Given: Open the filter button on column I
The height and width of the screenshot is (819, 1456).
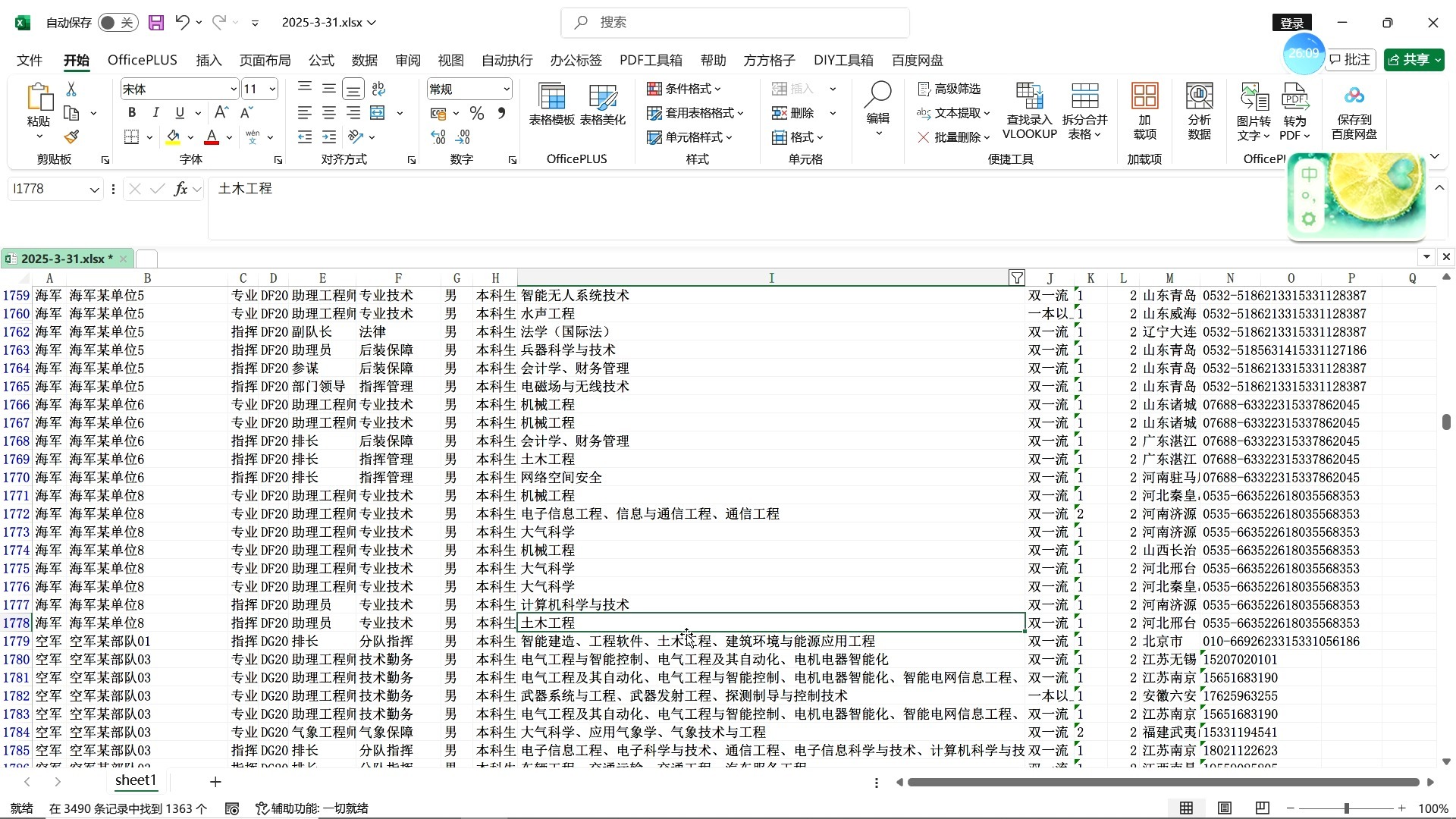Looking at the screenshot, I should coord(1017,278).
